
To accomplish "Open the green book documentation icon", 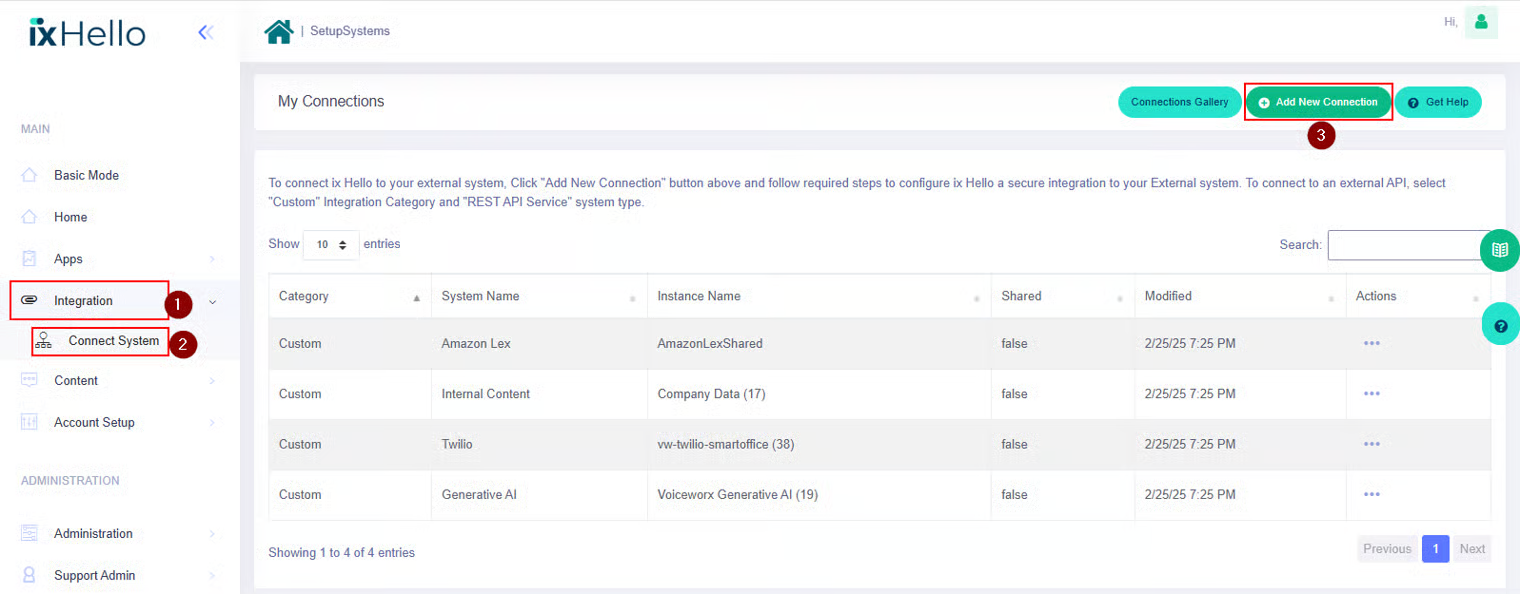I will (x=1499, y=250).
